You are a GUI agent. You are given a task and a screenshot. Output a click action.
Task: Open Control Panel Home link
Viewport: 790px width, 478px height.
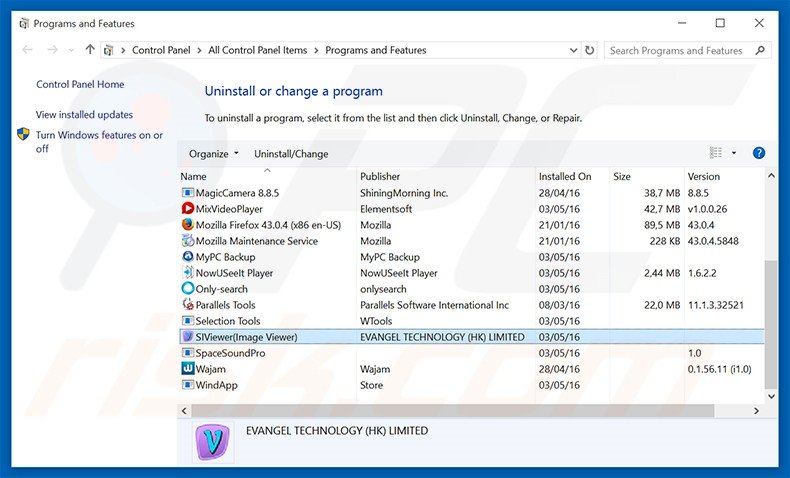coord(80,84)
